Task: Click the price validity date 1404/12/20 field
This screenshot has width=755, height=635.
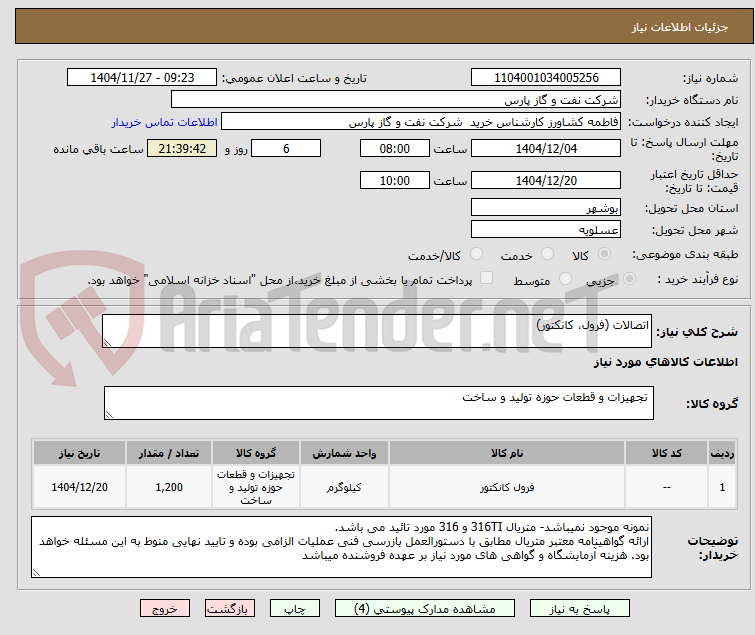Action: [546, 181]
